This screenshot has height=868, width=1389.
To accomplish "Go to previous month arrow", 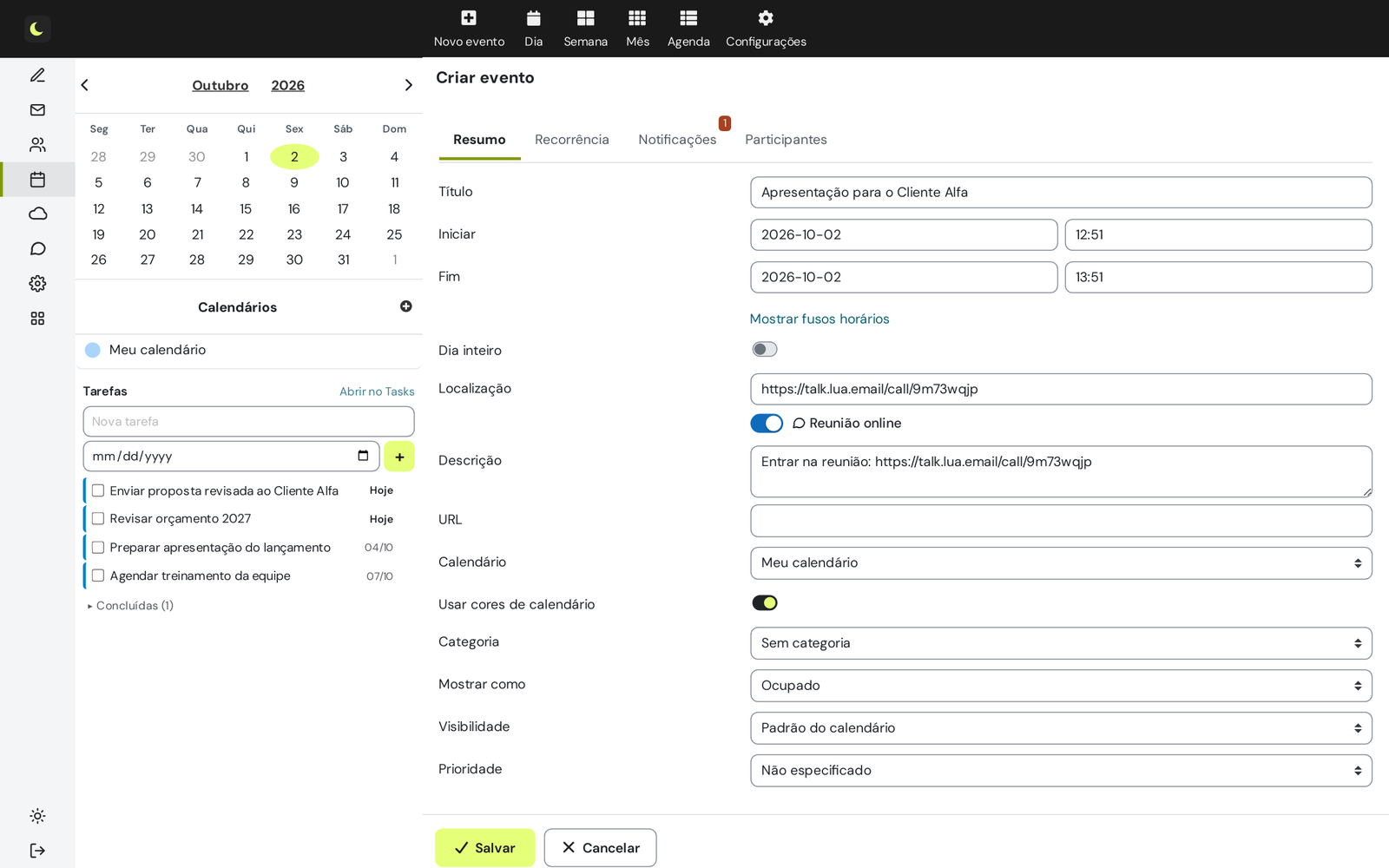I will [85, 85].
